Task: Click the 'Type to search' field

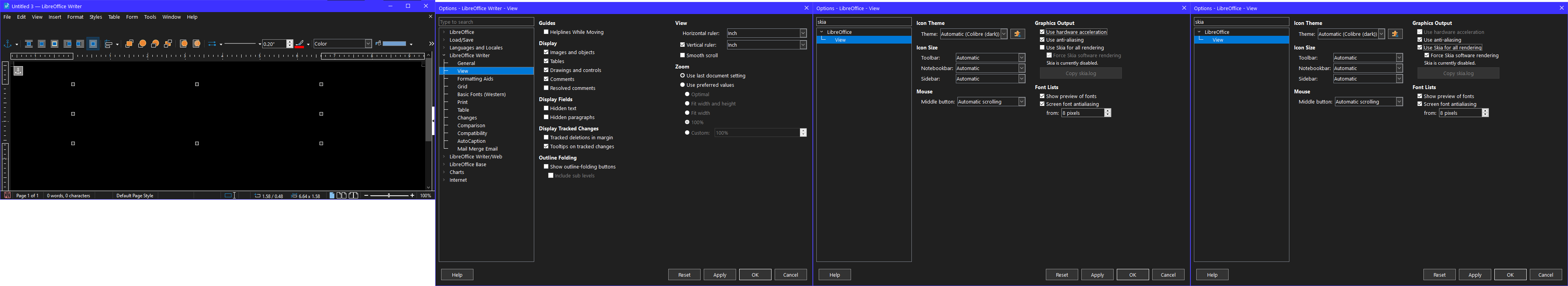Action: pos(486,22)
